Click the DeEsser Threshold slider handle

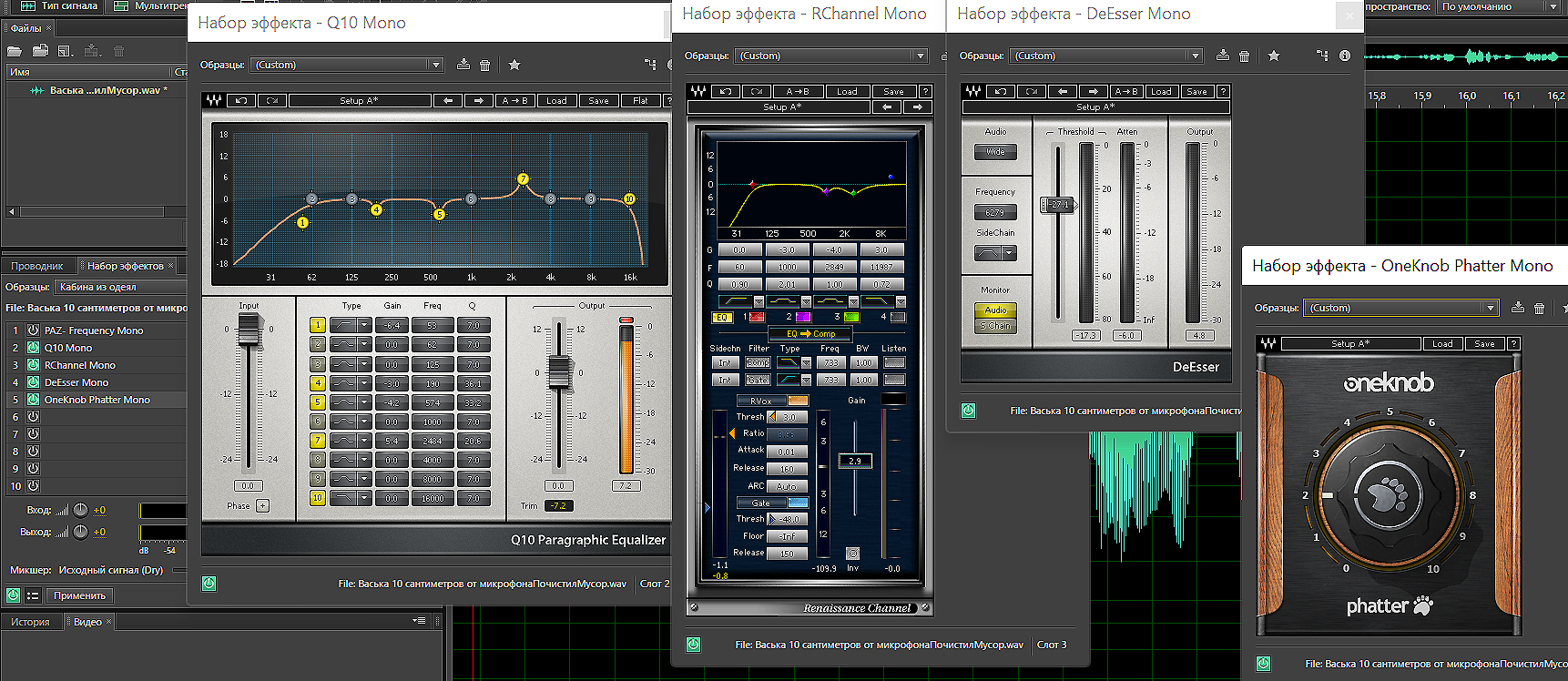click(1058, 205)
